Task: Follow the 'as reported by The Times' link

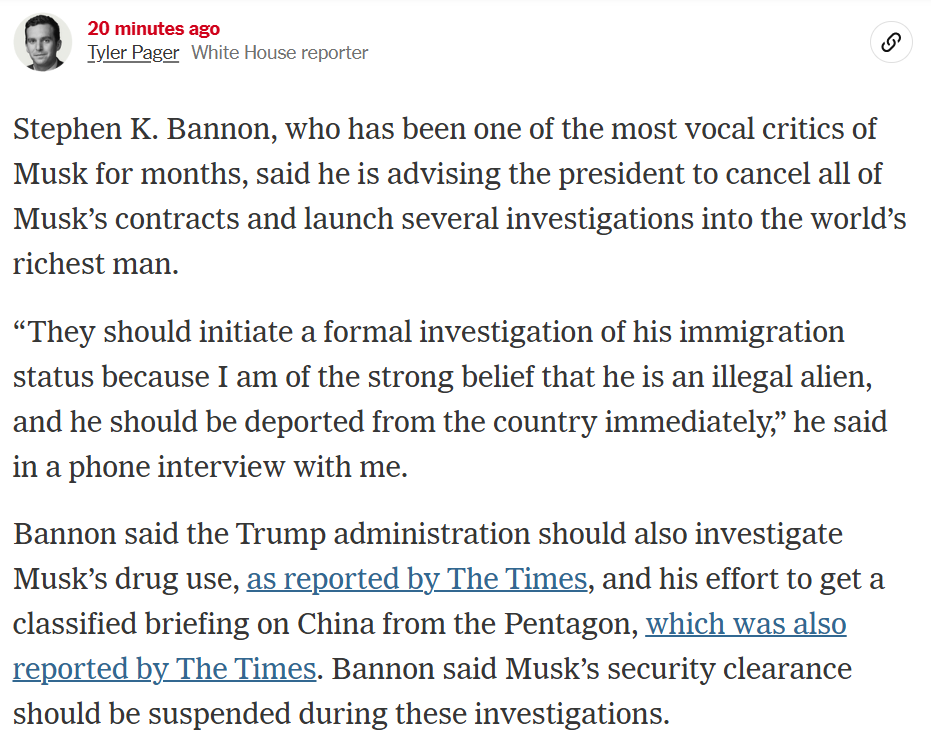Action: (417, 579)
